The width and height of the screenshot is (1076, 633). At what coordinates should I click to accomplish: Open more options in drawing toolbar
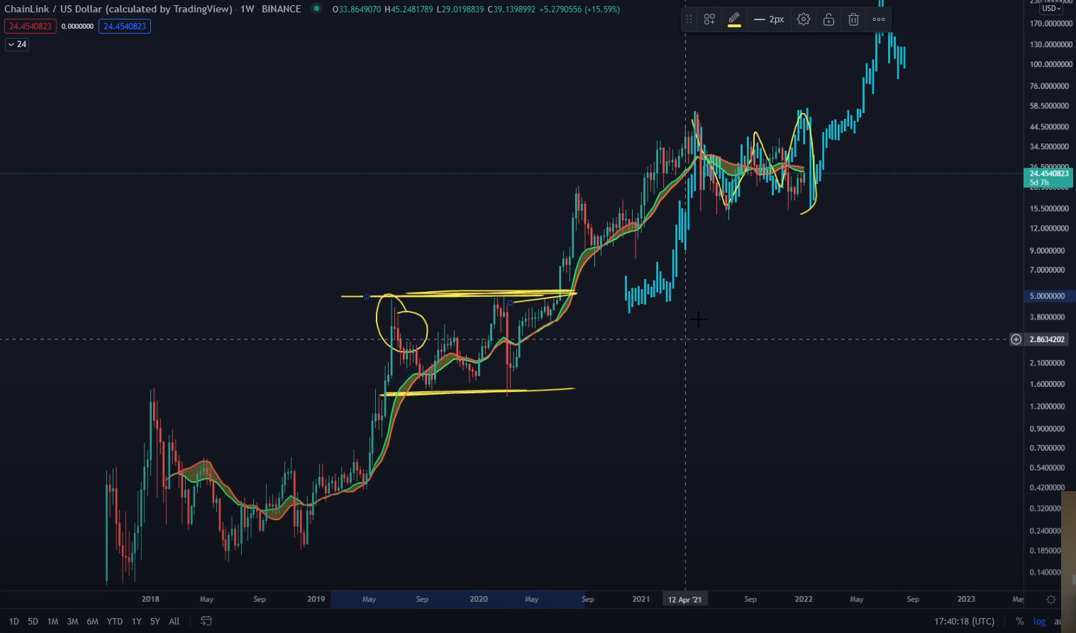[878, 19]
